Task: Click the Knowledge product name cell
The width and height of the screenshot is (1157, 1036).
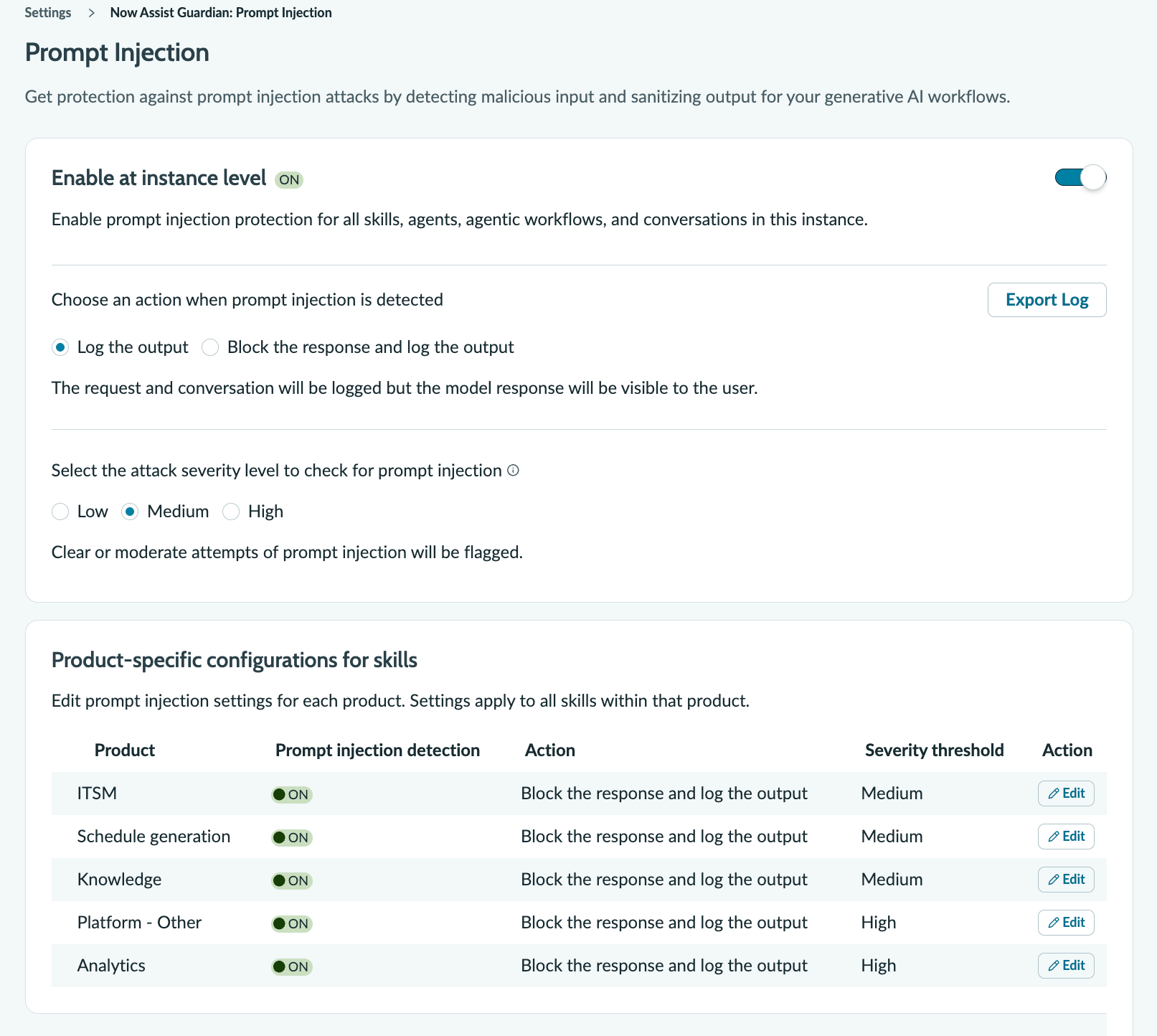Action: (119, 880)
